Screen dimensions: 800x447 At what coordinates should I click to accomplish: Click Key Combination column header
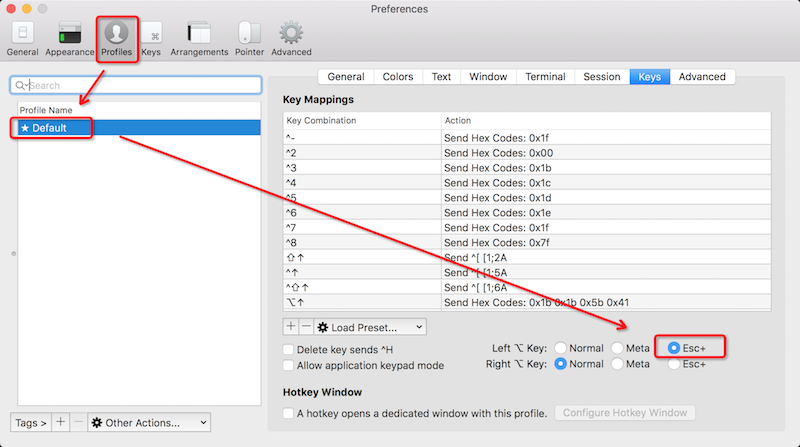(x=362, y=120)
